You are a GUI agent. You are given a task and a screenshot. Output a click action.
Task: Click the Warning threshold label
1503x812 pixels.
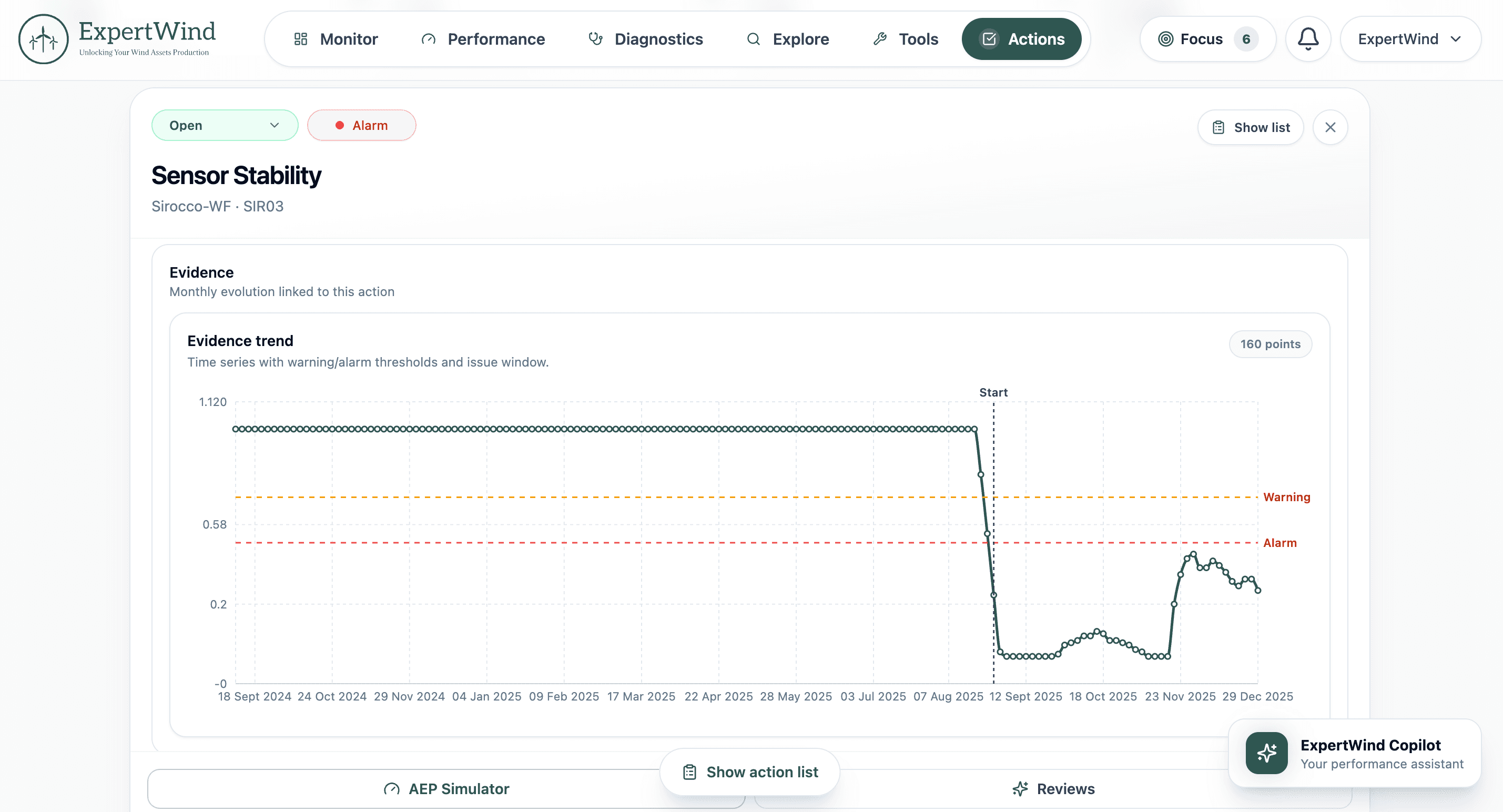(x=1286, y=497)
